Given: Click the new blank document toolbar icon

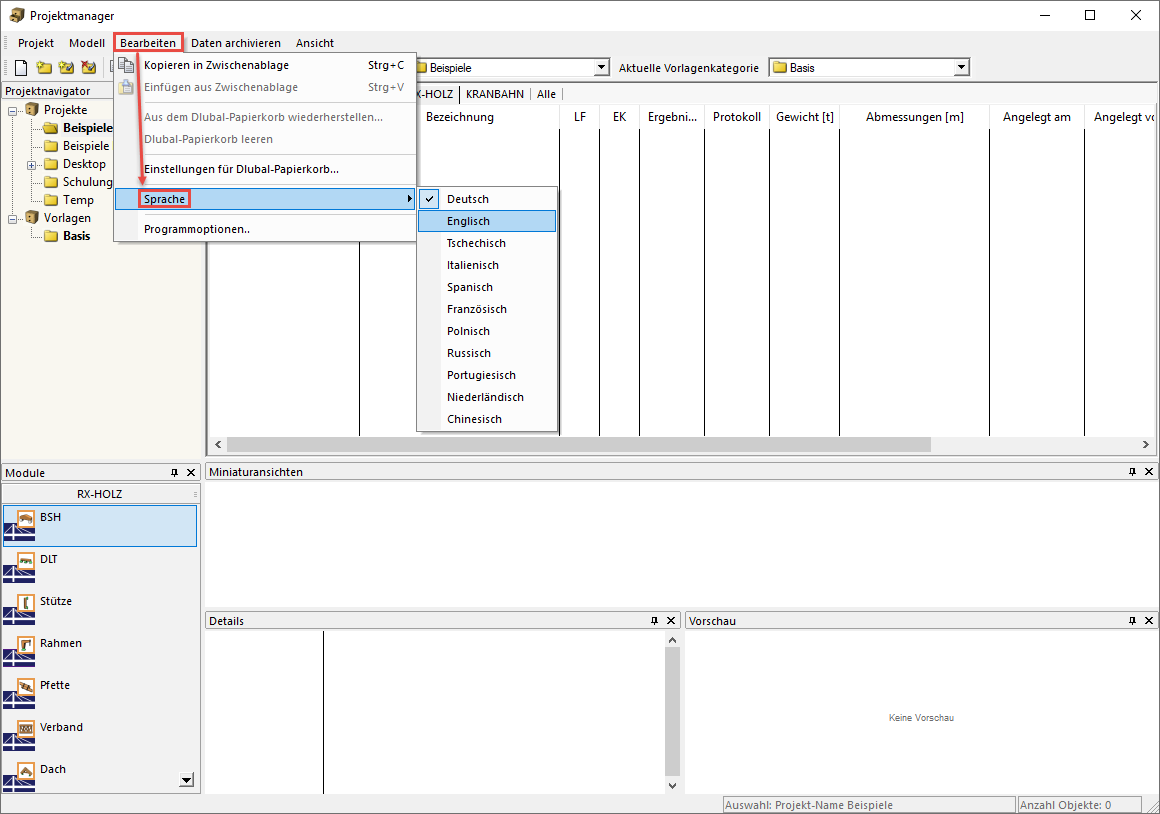Looking at the screenshot, I should (21, 68).
